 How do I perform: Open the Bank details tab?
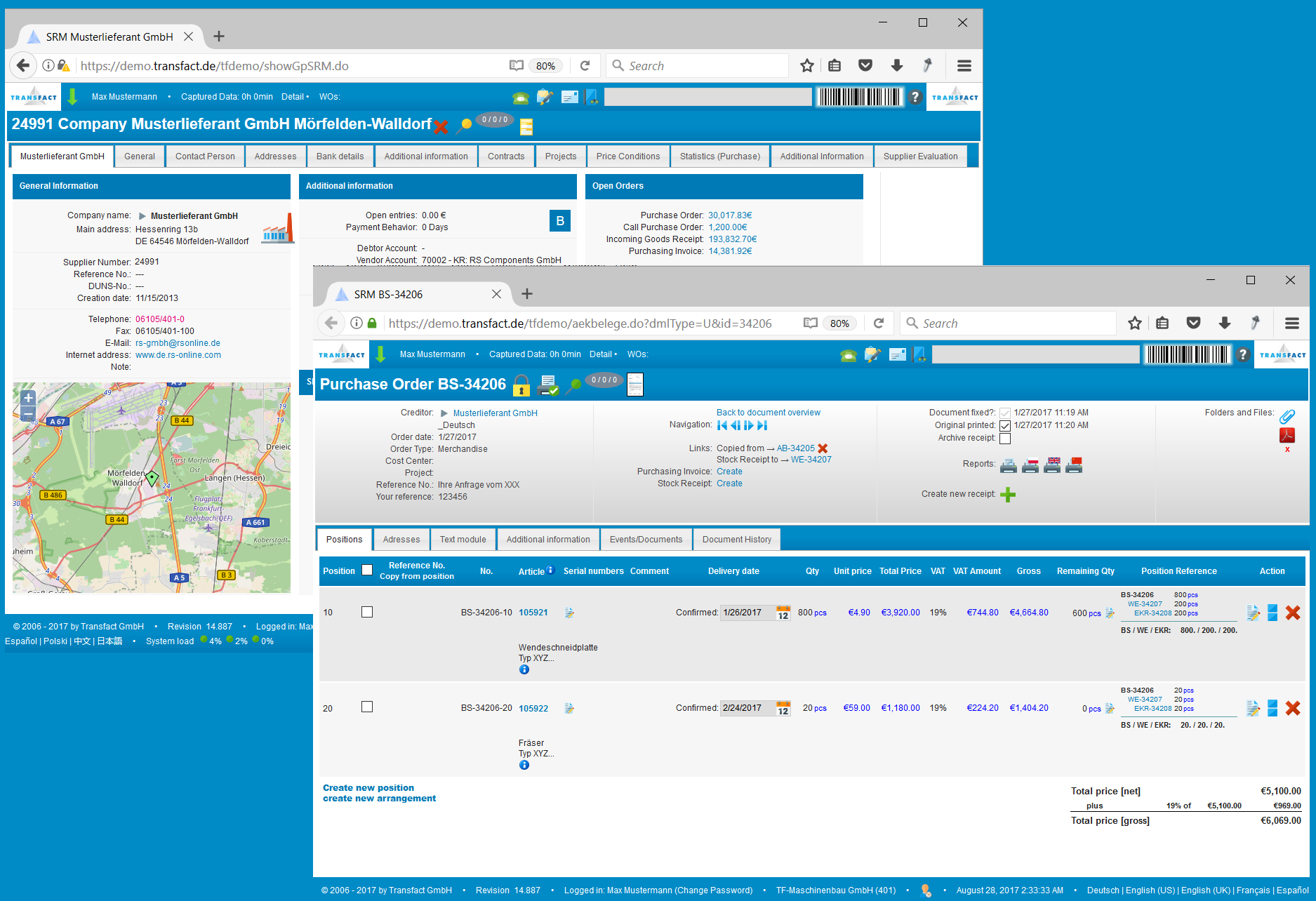click(340, 156)
